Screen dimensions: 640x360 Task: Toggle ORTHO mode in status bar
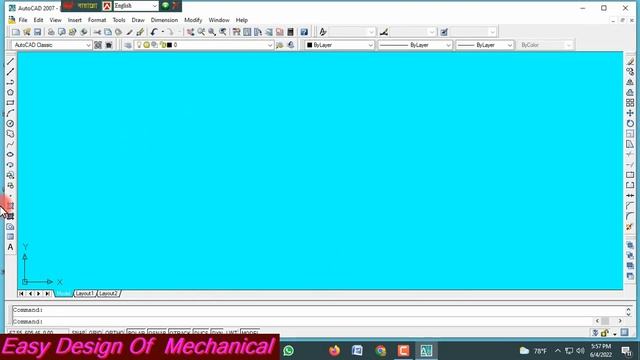(114, 332)
